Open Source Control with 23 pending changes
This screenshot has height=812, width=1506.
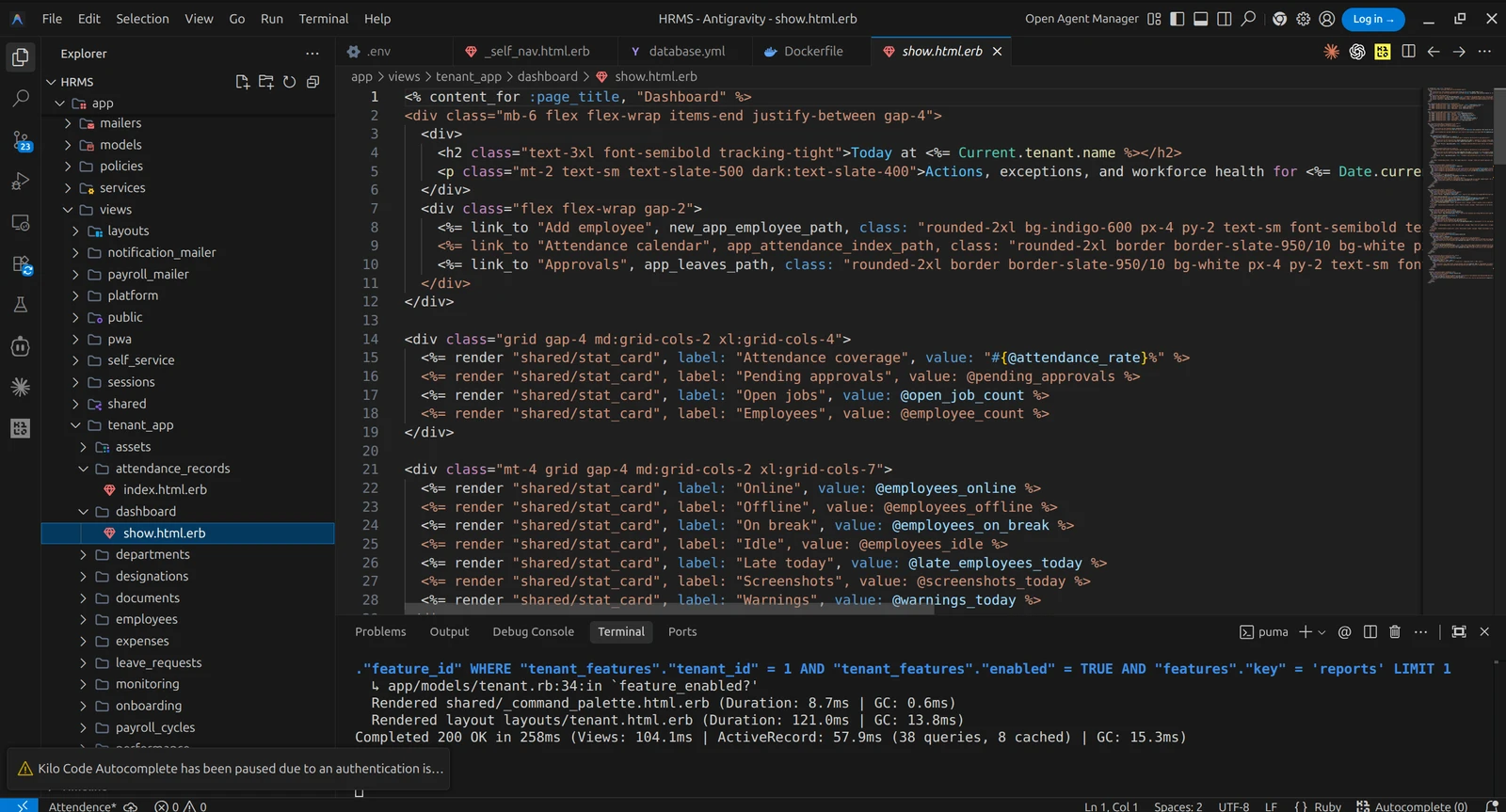[21, 140]
